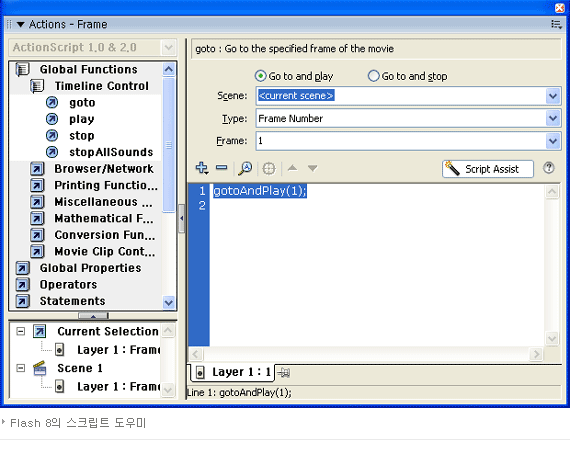Click the Frame number input field
The height and width of the screenshot is (450, 570).
[x=401, y=141]
